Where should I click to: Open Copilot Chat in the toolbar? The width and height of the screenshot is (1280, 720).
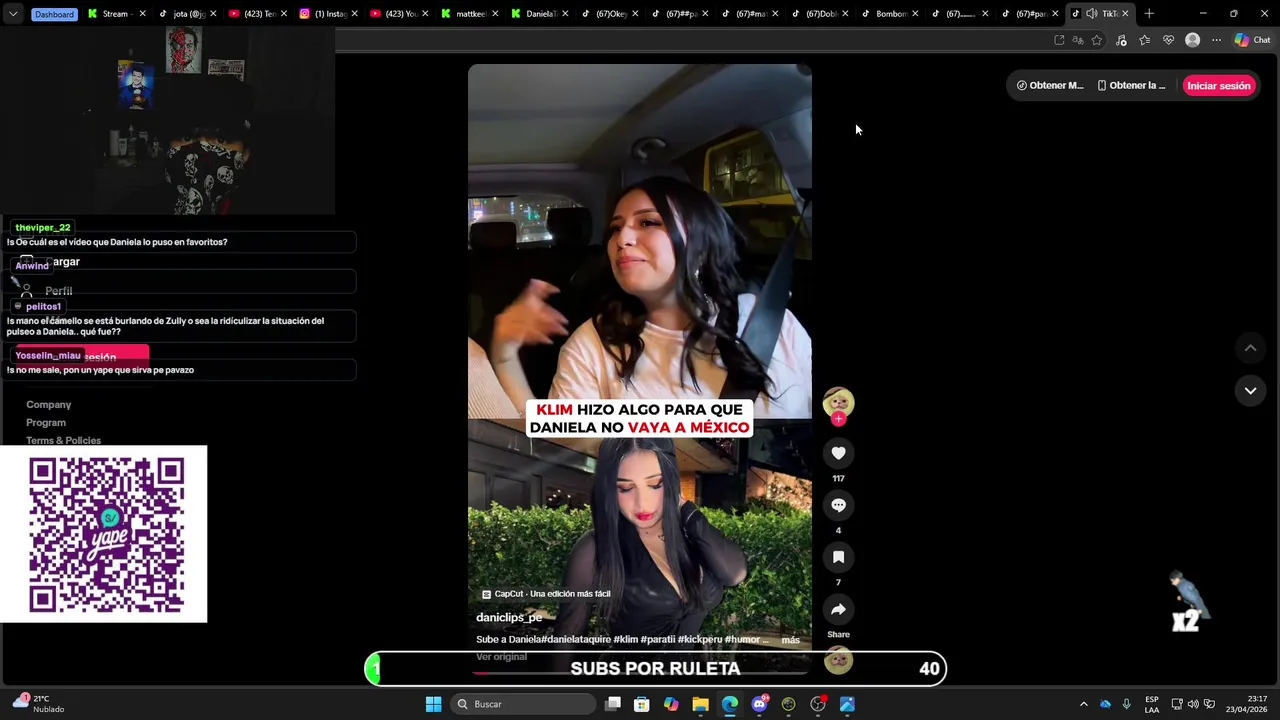pos(1252,40)
